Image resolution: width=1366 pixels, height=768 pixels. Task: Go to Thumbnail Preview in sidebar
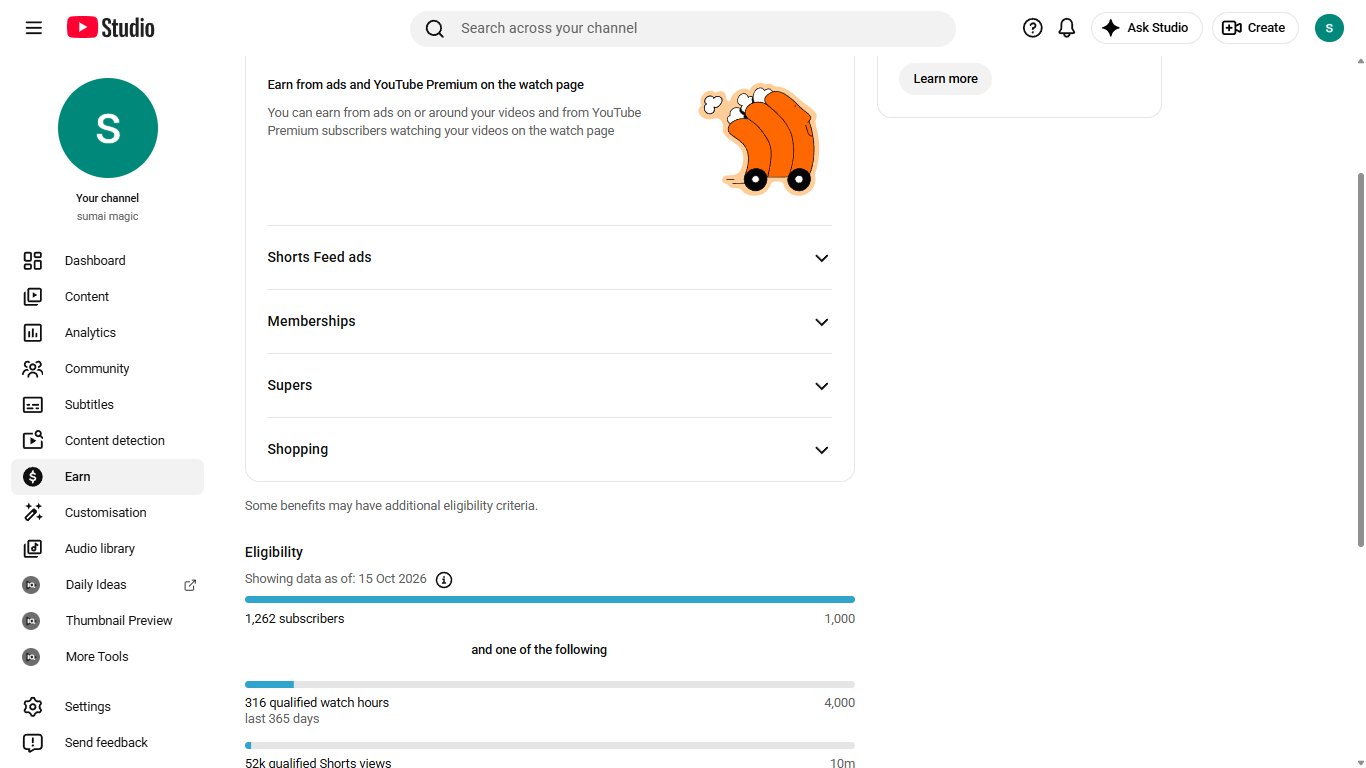pos(107,621)
